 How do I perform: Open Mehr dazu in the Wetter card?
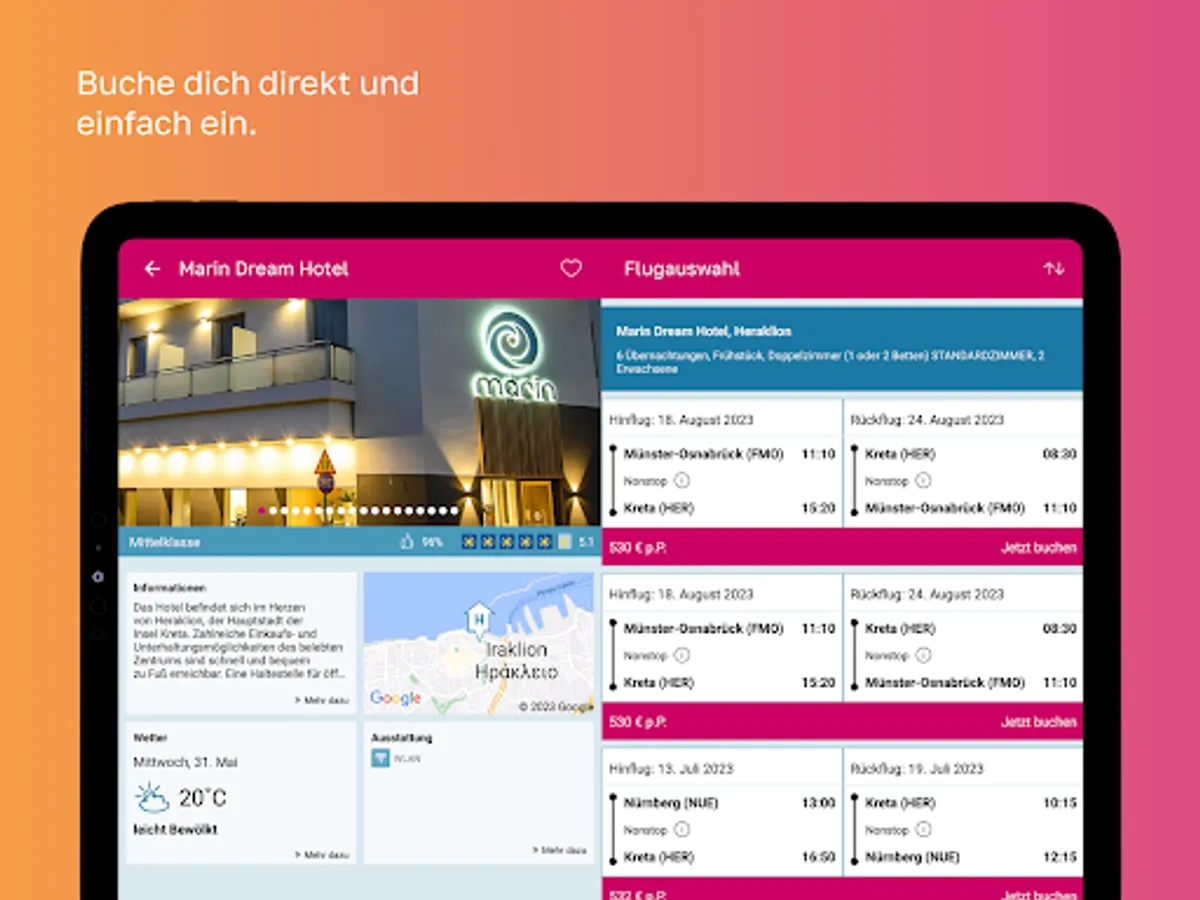[321, 855]
